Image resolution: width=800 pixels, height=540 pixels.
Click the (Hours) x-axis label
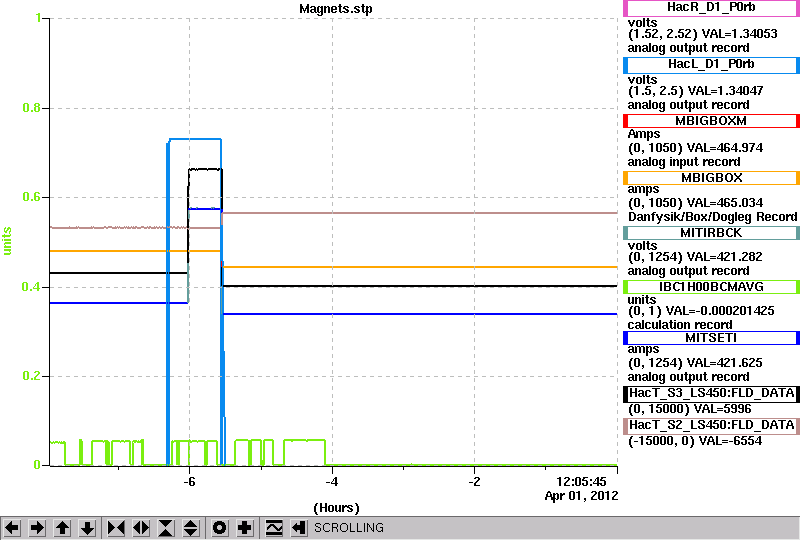(x=336, y=508)
